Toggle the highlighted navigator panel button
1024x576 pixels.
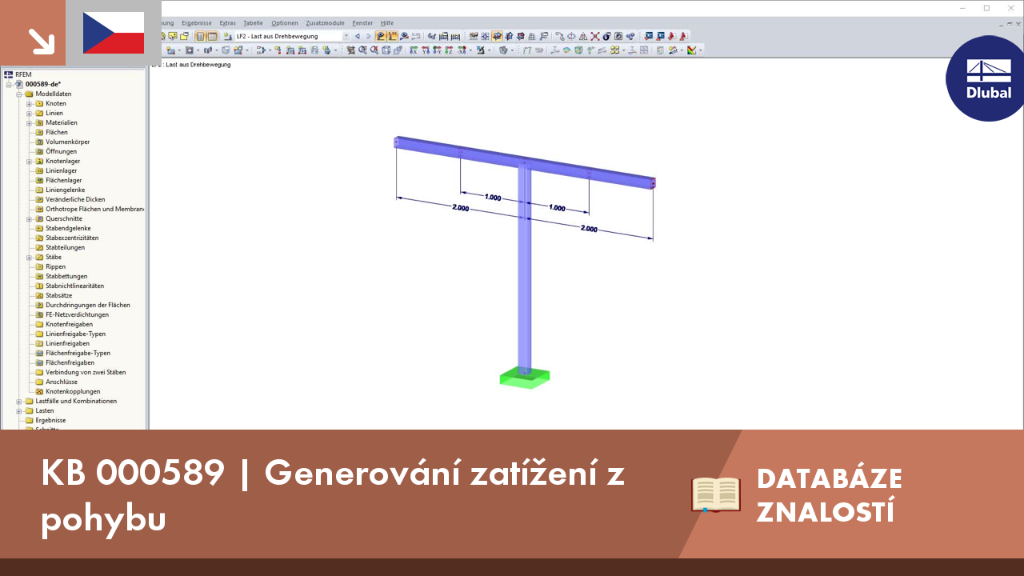(x=200, y=37)
